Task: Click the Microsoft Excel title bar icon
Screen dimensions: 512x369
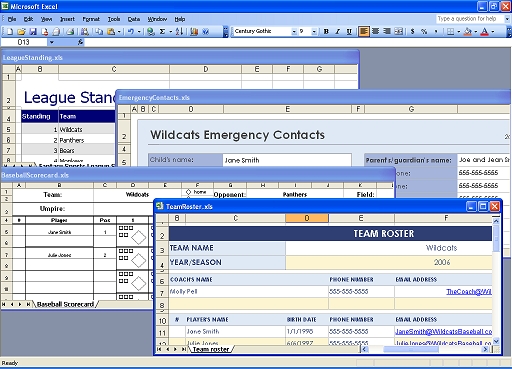Action: 5,6
